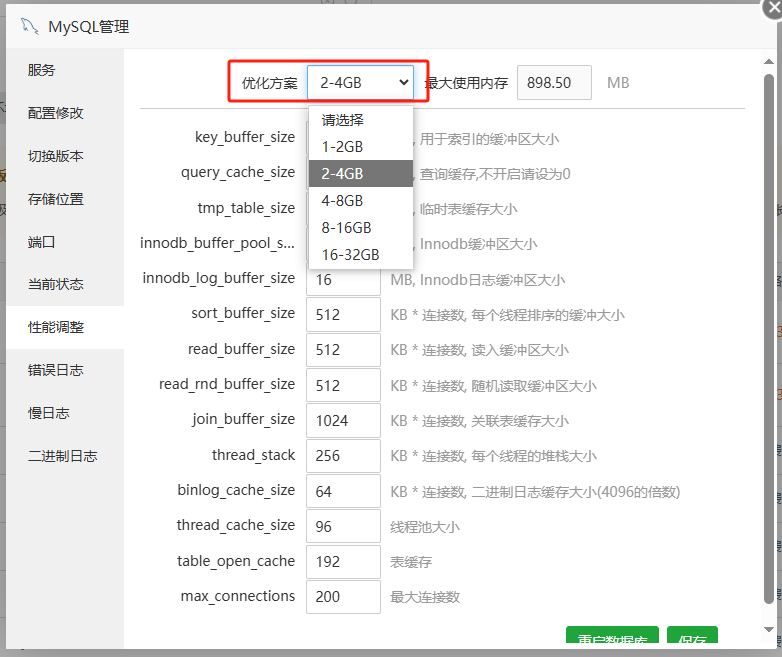The height and width of the screenshot is (657, 782).
Task: Click the vertical scrollbar thumb
Action: coord(769,339)
